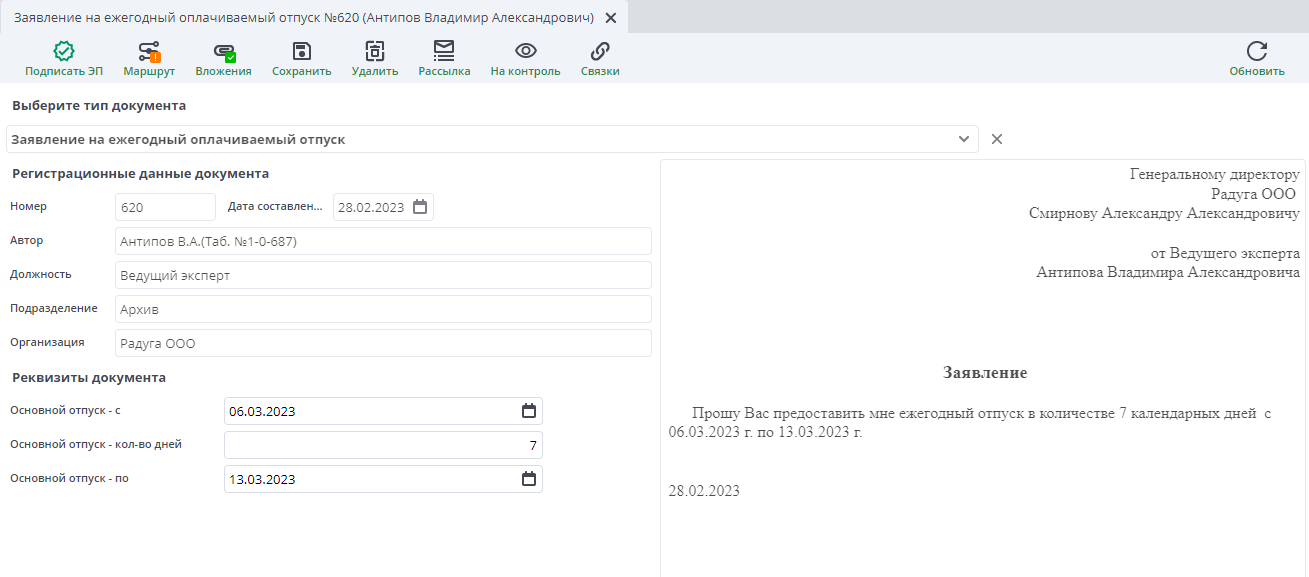1309x577 pixels.
Task: Open Вложения attachments paperclip icon
Action: (x=224, y=52)
